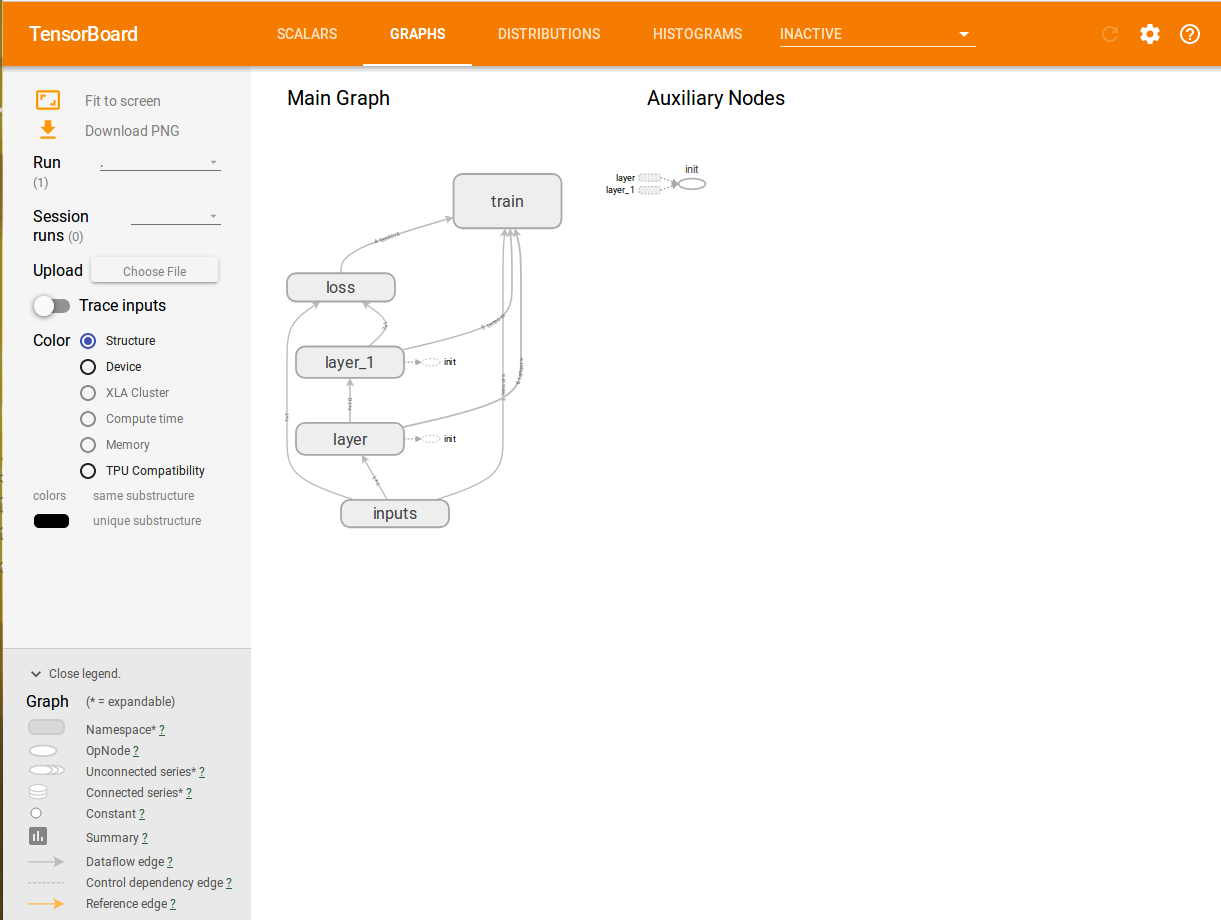Select the init op node ellipse
The width and height of the screenshot is (1221, 920).
coord(692,184)
